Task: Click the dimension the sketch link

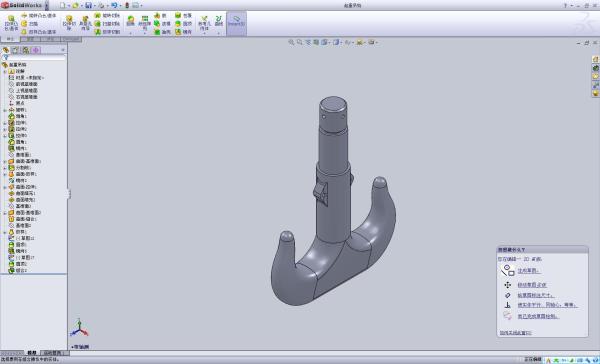Action: coord(536,295)
